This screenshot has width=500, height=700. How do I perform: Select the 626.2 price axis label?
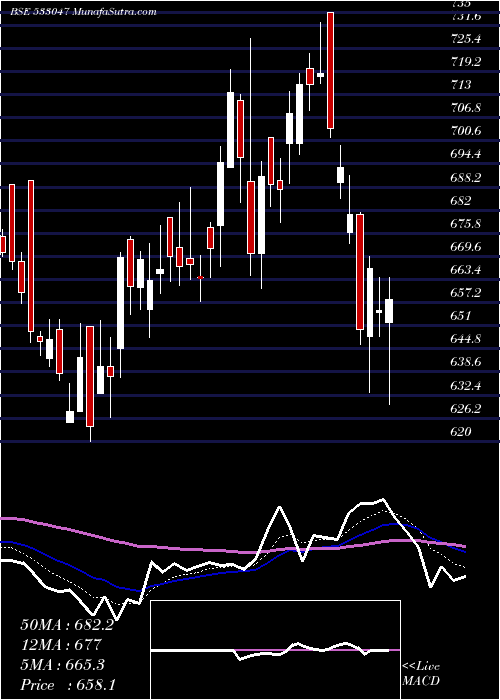pos(466,409)
